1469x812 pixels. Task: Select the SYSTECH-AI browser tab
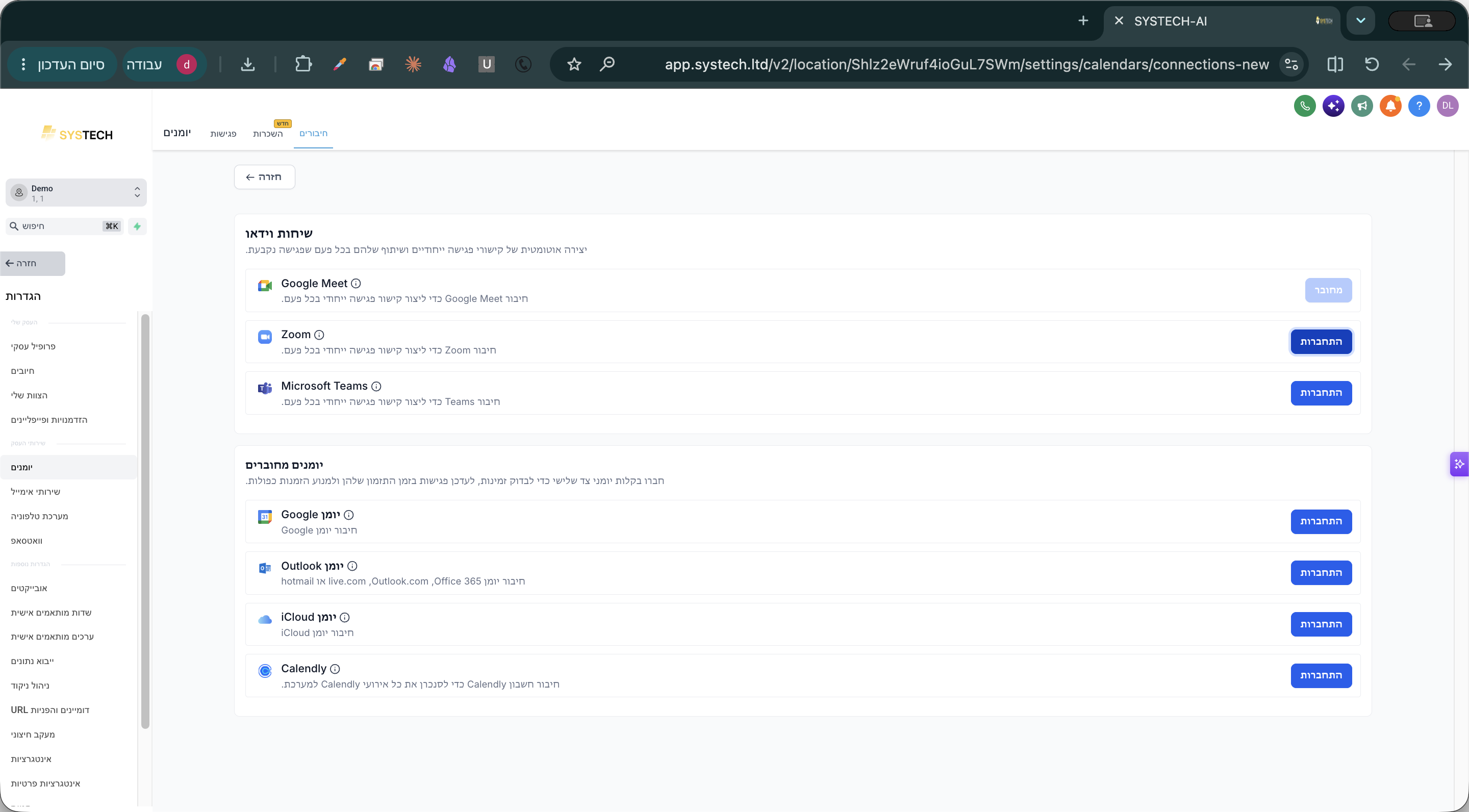point(1223,21)
